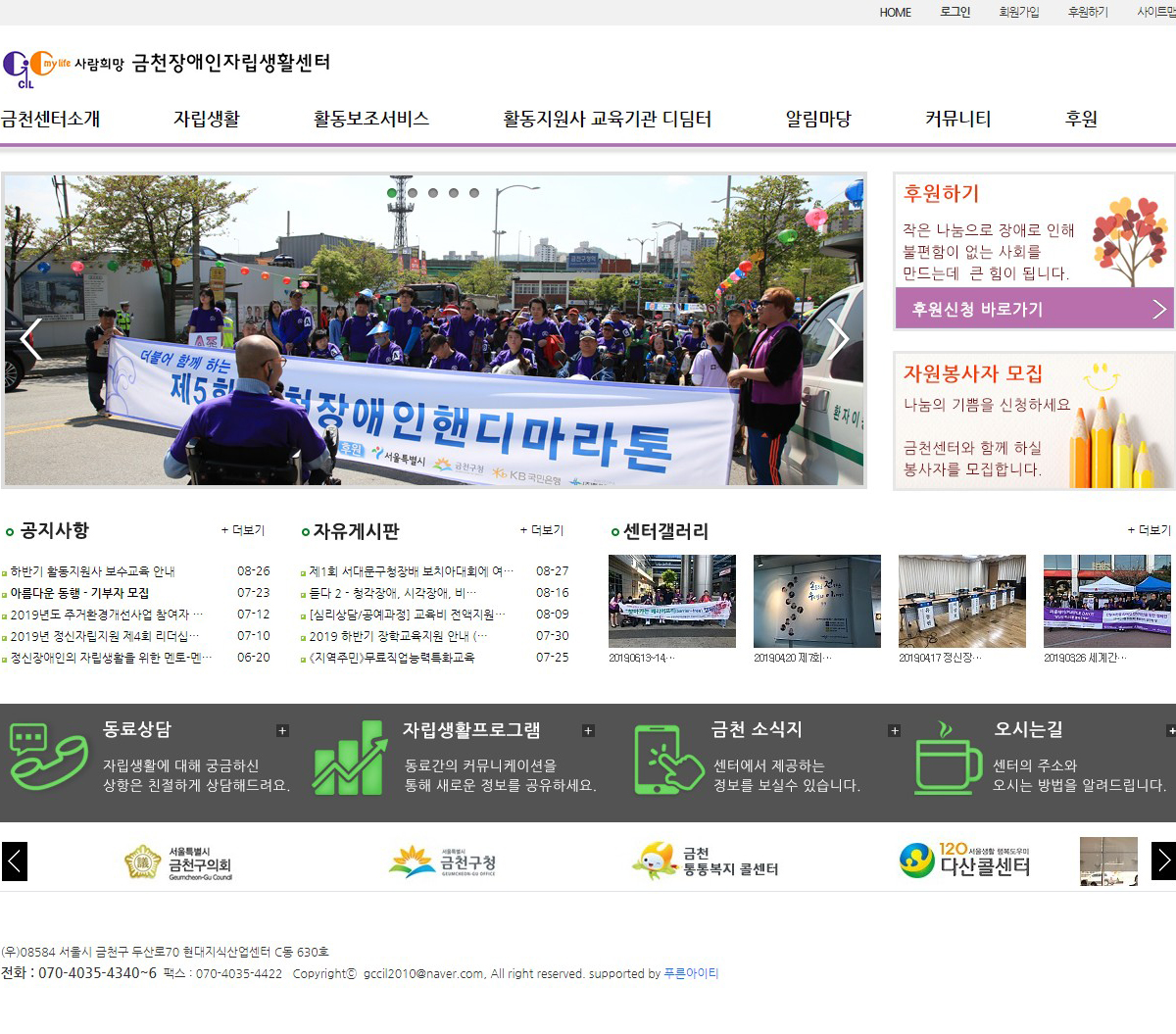Select the first carousel indicator dot
1176x1034 pixels.
click(392, 193)
